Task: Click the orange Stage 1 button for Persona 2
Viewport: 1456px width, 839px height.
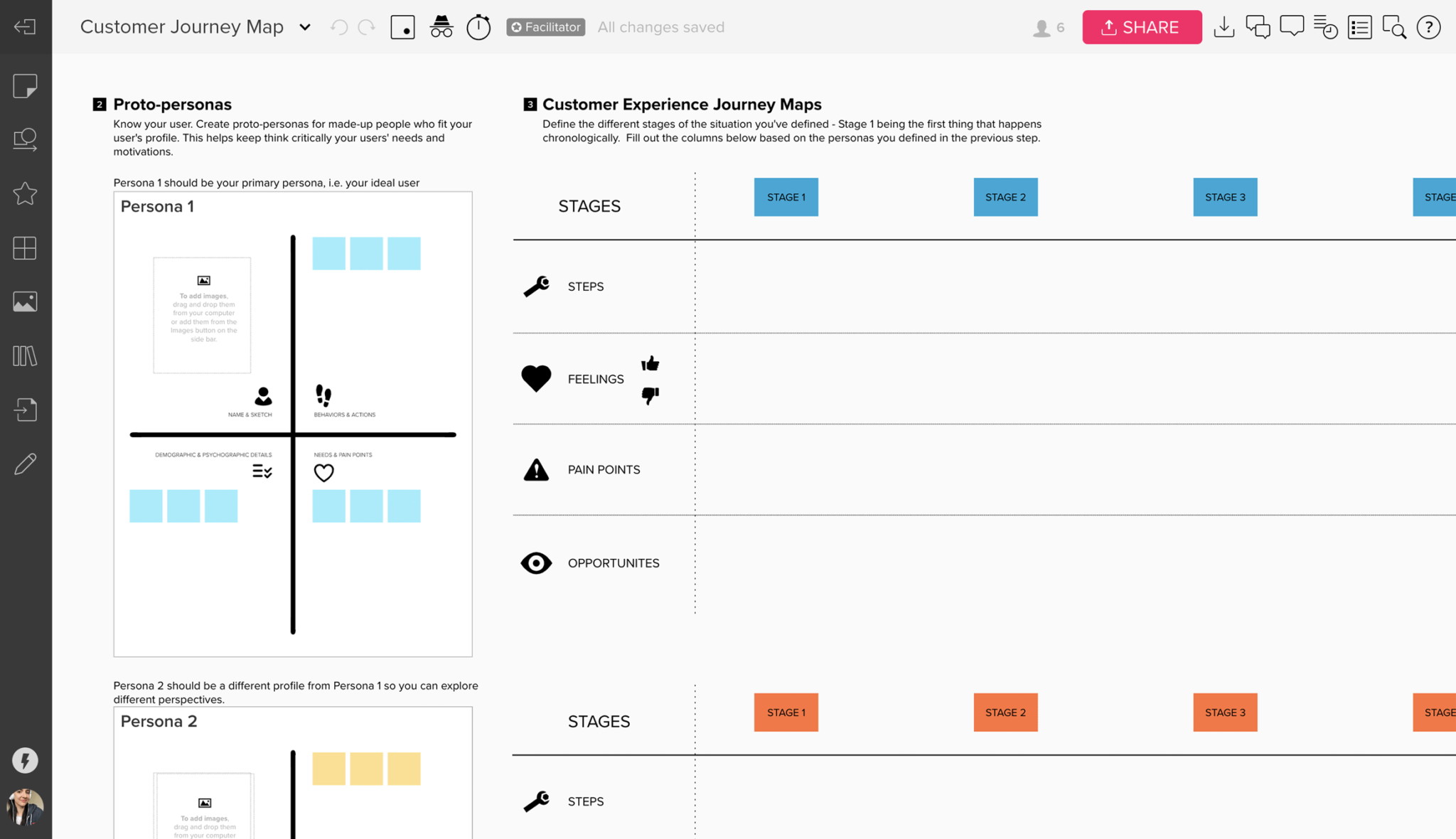Action: coord(786,712)
